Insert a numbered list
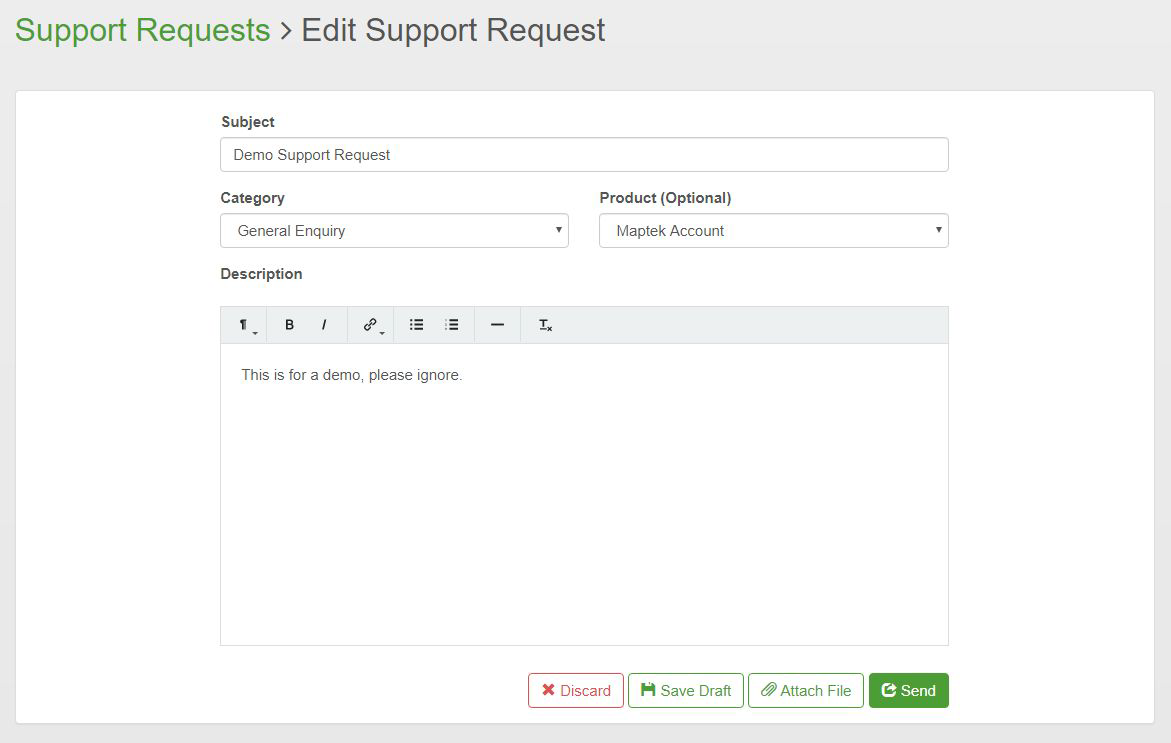 pos(452,325)
